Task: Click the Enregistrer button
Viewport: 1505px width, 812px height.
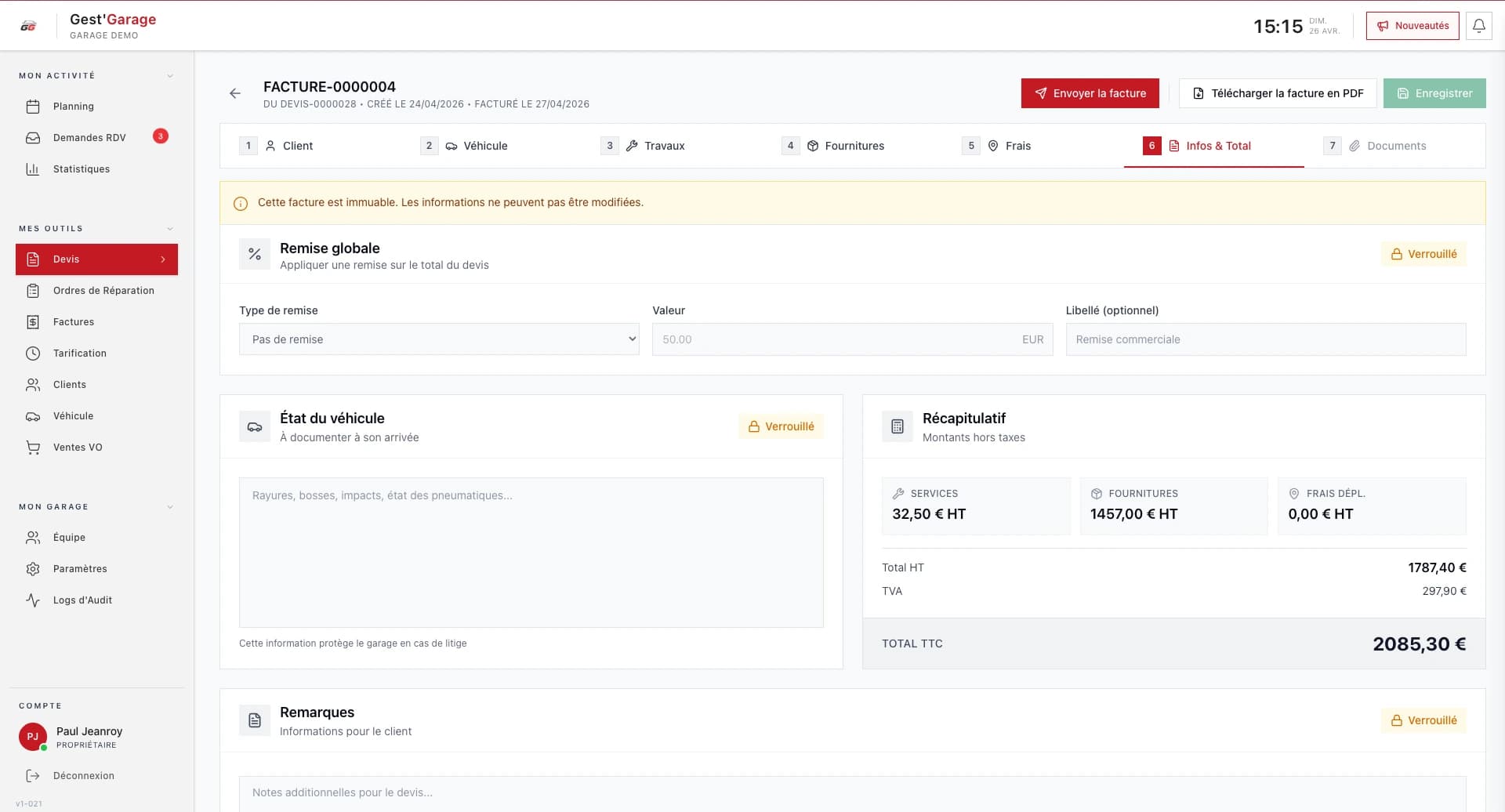Action: pos(1434,93)
